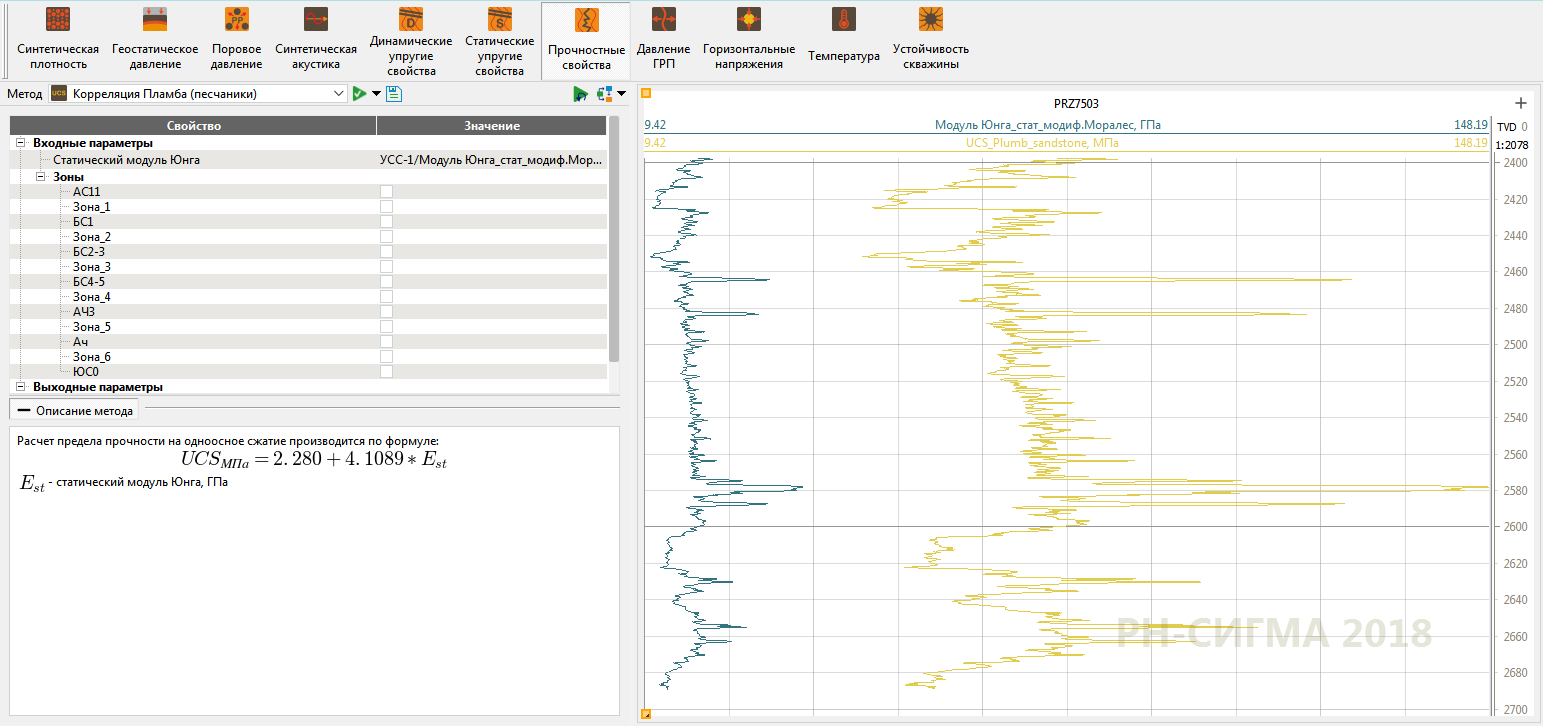Screen dimensions: 1543x726
Task: Tick the БС4-5 zone checkbox
Action: click(x=386, y=282)
